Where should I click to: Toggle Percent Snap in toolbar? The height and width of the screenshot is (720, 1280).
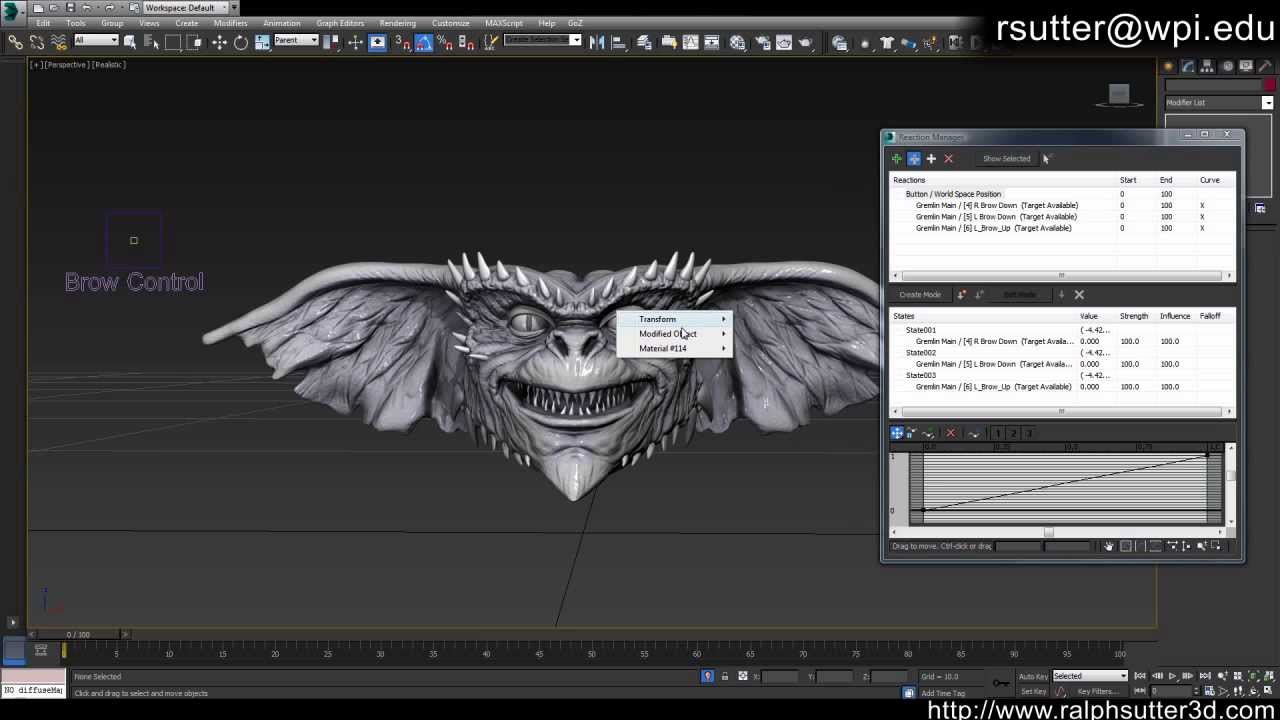pyautogui.click(x=444, y=42)
